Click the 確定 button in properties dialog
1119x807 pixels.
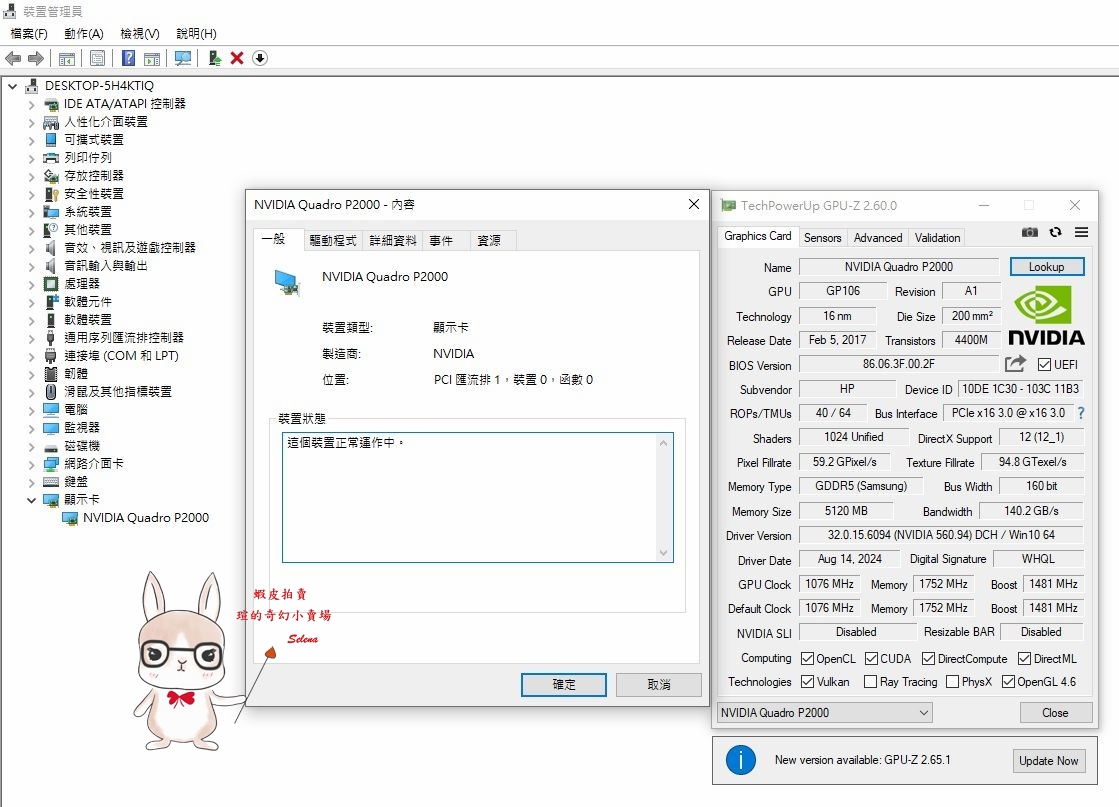coord(563,684)
